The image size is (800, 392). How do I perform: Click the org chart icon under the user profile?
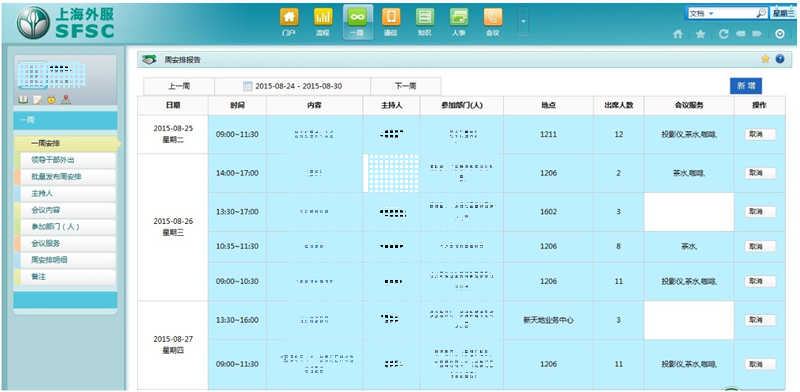point(66,100)
